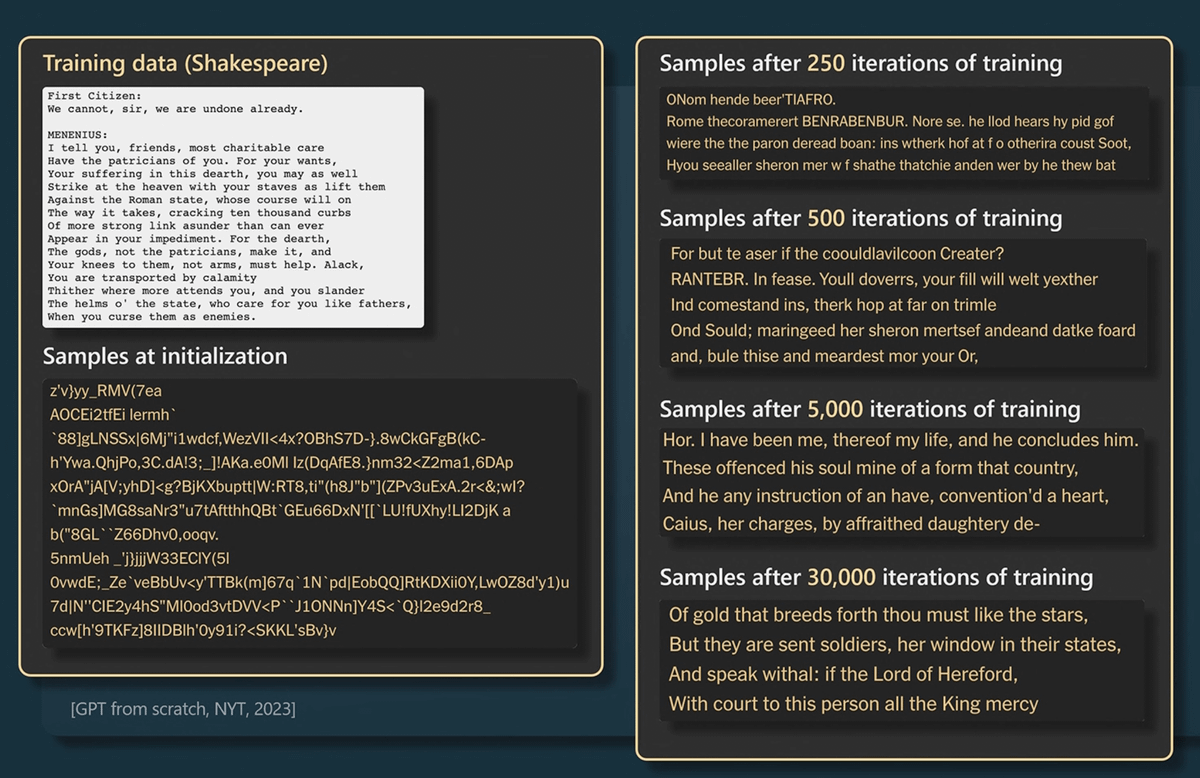Click the "GPT from scratch, NYT, 2023" citation
The image size is (1200, 778).
click(183, 709)
